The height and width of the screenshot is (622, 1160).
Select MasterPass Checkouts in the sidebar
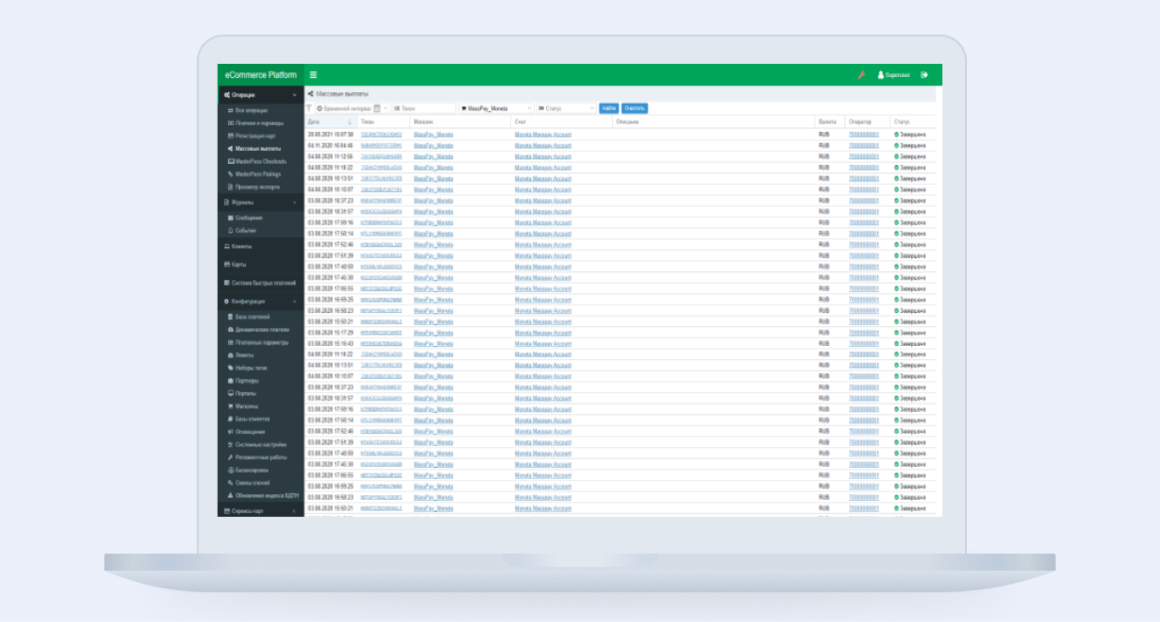(260, 161)
